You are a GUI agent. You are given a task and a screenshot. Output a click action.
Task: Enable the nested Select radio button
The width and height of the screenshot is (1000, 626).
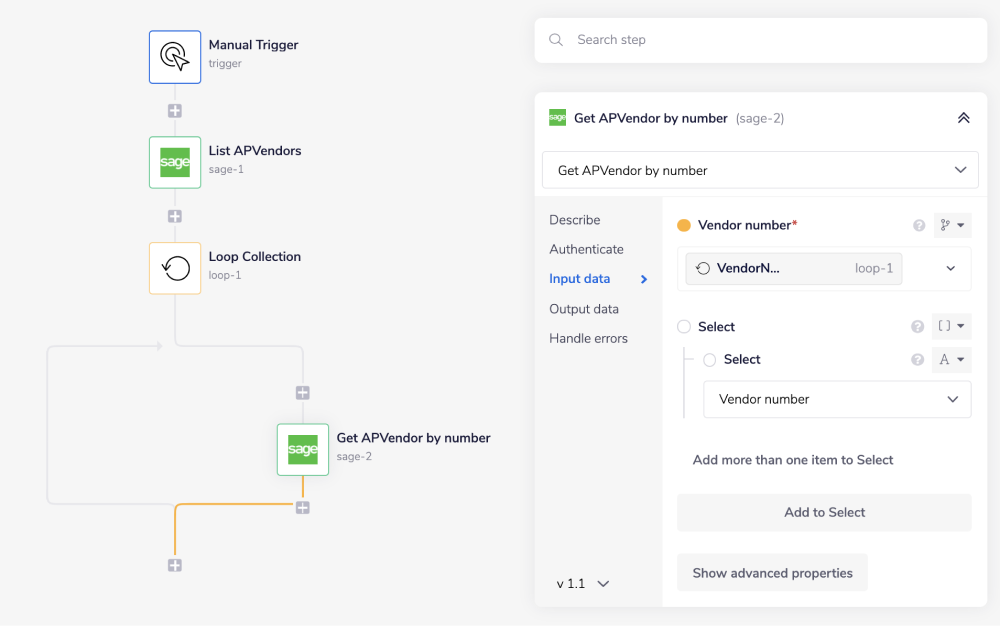tap(710, 360)
